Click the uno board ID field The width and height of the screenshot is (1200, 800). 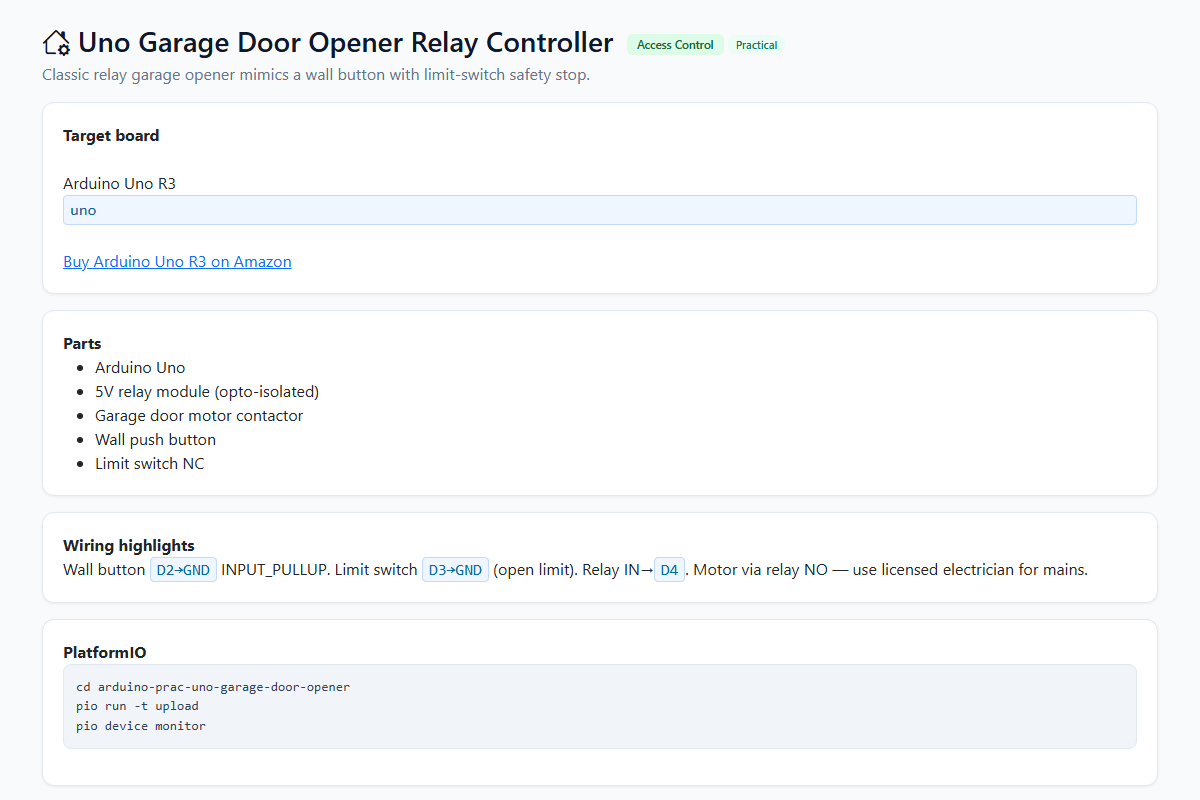[600, 210]
